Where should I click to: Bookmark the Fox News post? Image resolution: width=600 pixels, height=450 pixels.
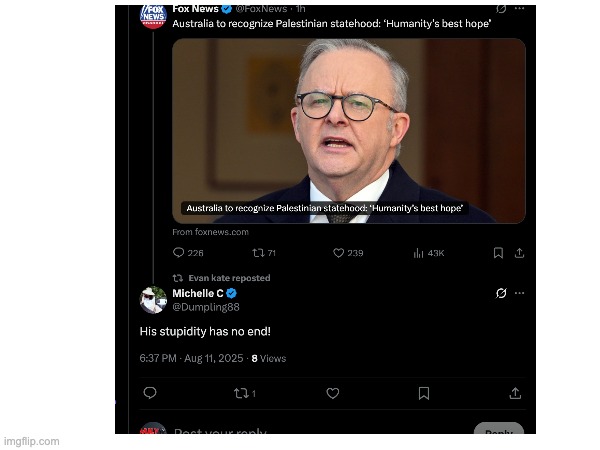click(498, 253)
